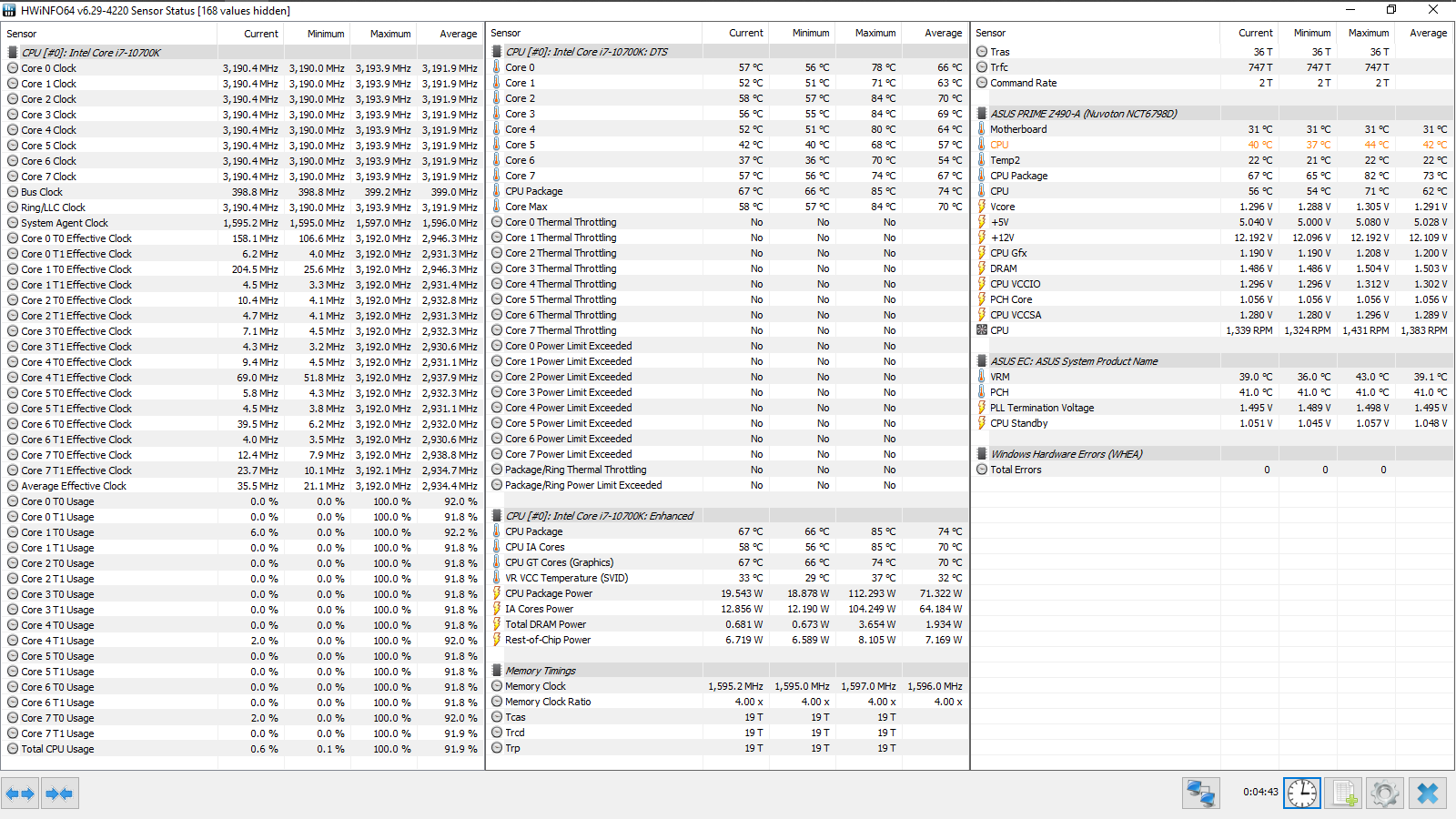
Task: Select the Core 2 Power Limit Exceeded row
Action: (x=727, y=377)
